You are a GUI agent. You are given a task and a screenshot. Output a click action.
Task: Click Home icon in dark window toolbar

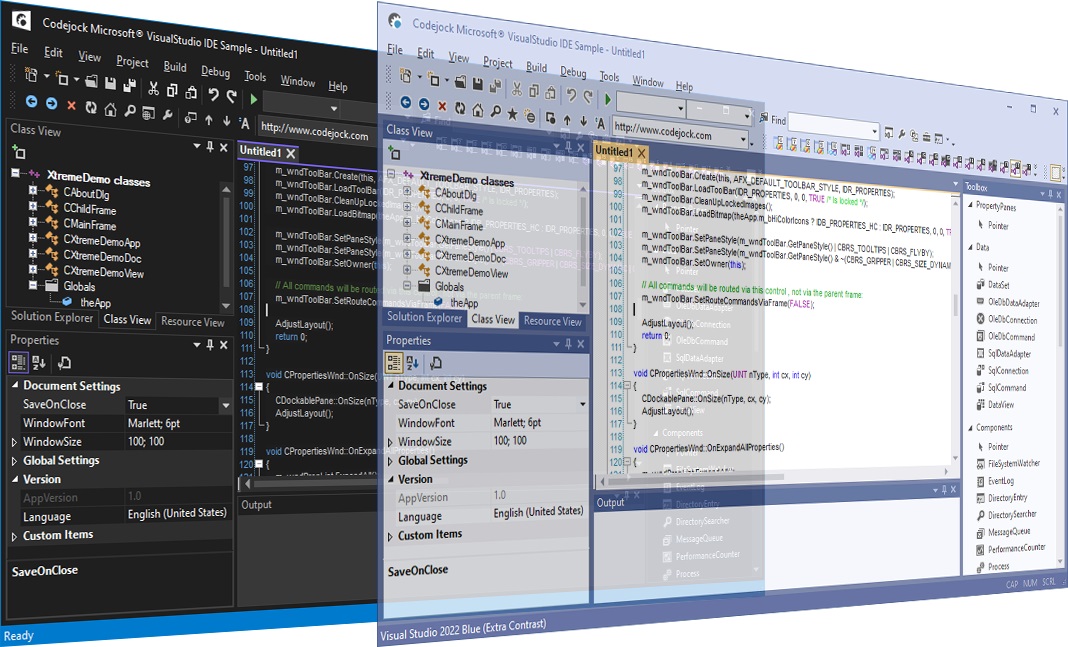(x=110, y=109)
